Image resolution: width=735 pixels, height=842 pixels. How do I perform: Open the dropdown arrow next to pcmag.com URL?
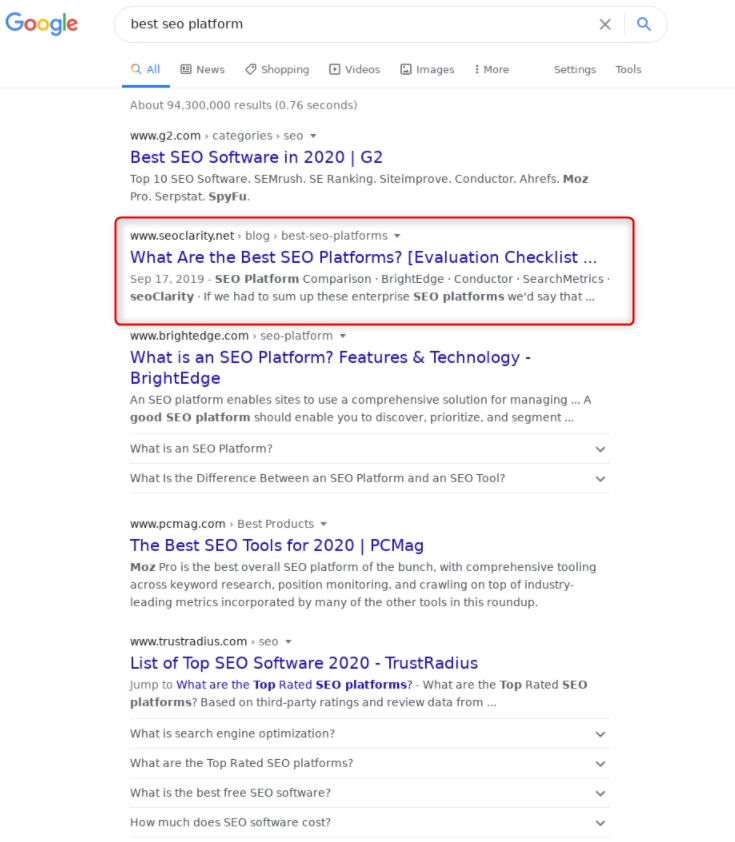[x=324, y=524]
